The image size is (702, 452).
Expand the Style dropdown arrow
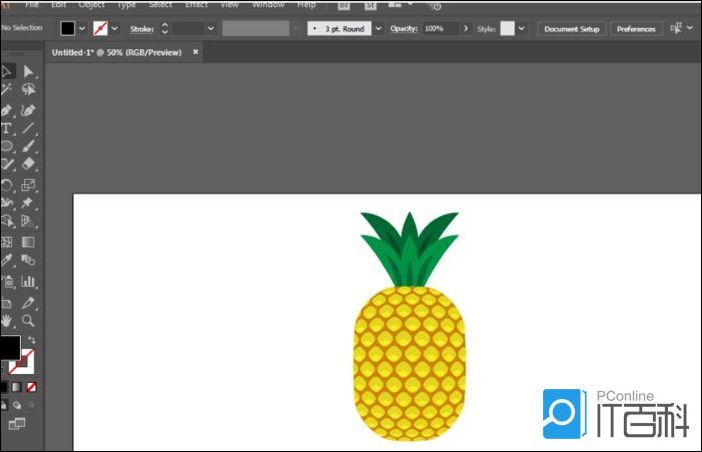522,29
